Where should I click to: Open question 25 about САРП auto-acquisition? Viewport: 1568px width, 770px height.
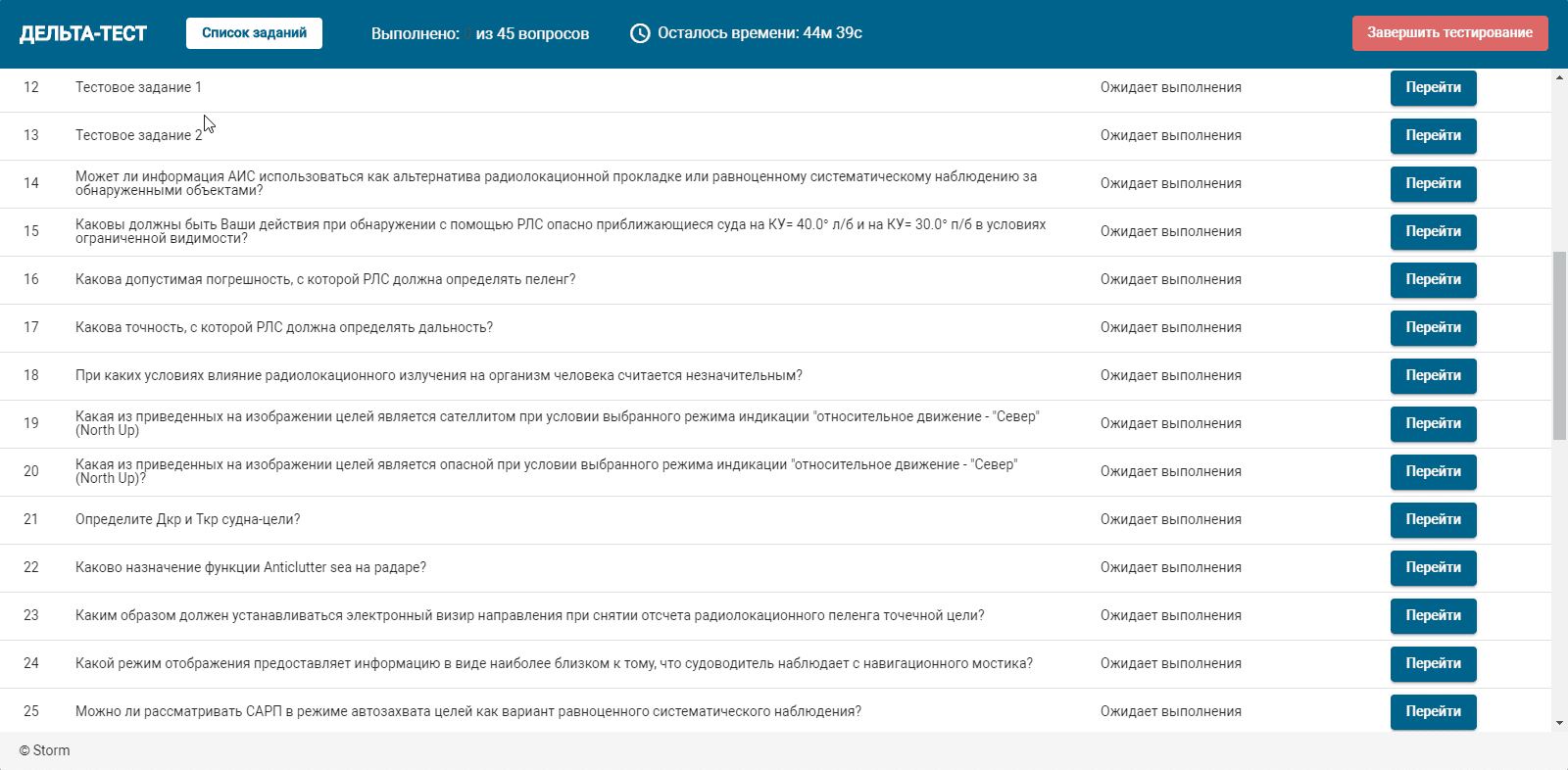pos(1433,712)
